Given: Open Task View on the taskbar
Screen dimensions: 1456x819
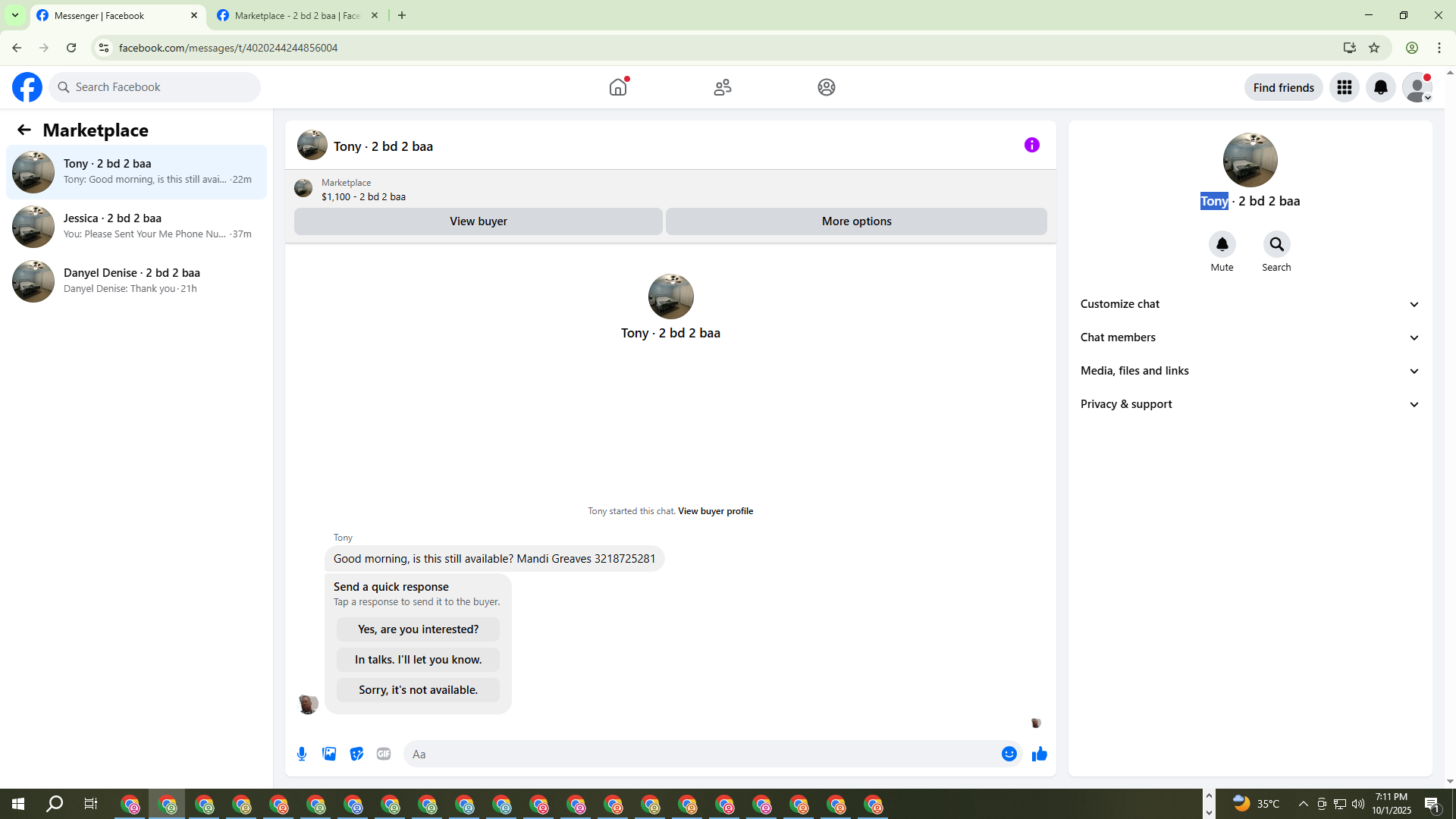Looking at the screenshot, I should tap(91, 804).
